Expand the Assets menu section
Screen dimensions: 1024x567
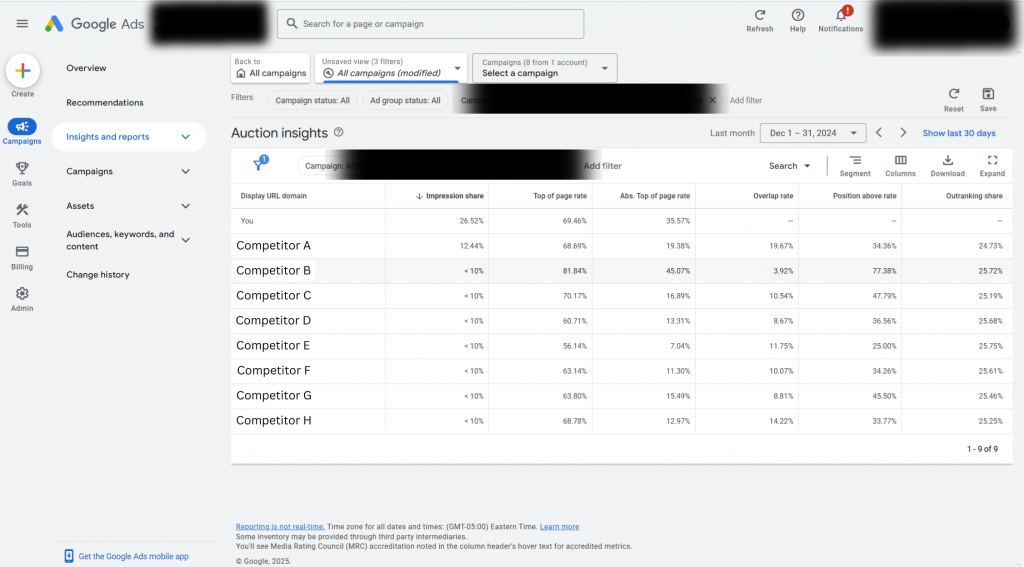tap(185, 206)
